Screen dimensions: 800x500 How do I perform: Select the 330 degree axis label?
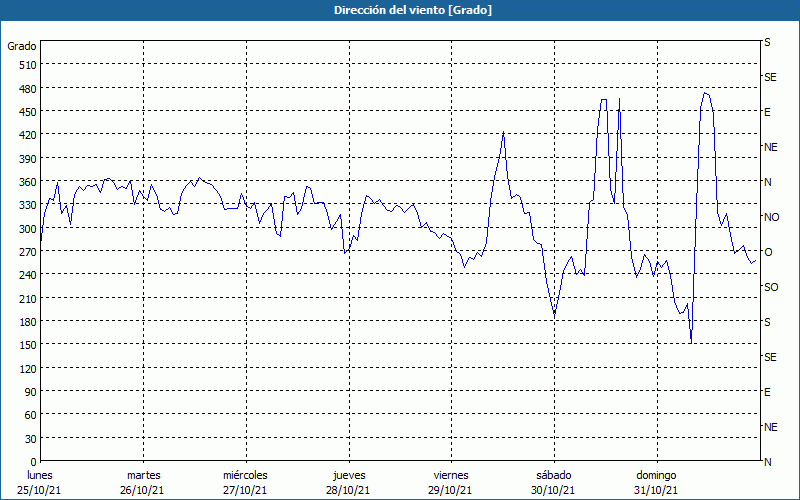(28, 205)
